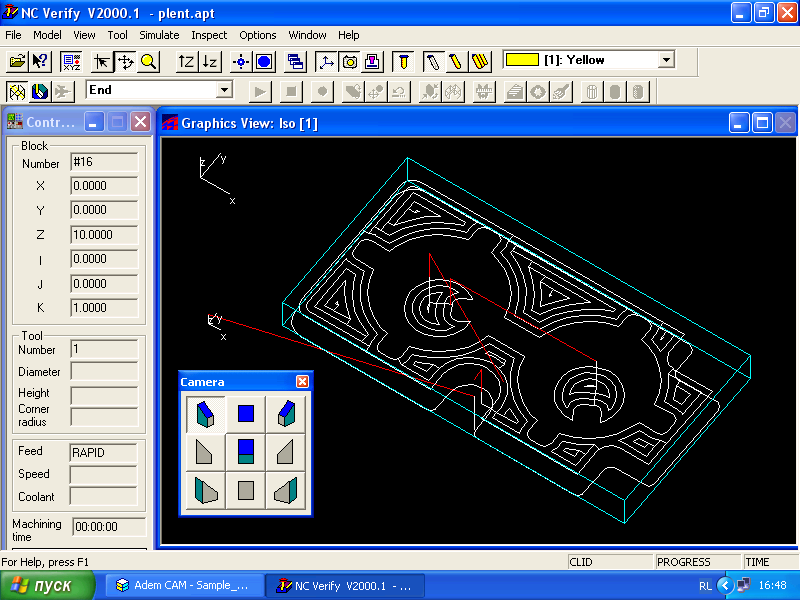The height and width of the screenshot is (600, 800).
Task: Select top-left isometric camera view
Action: 206,414
